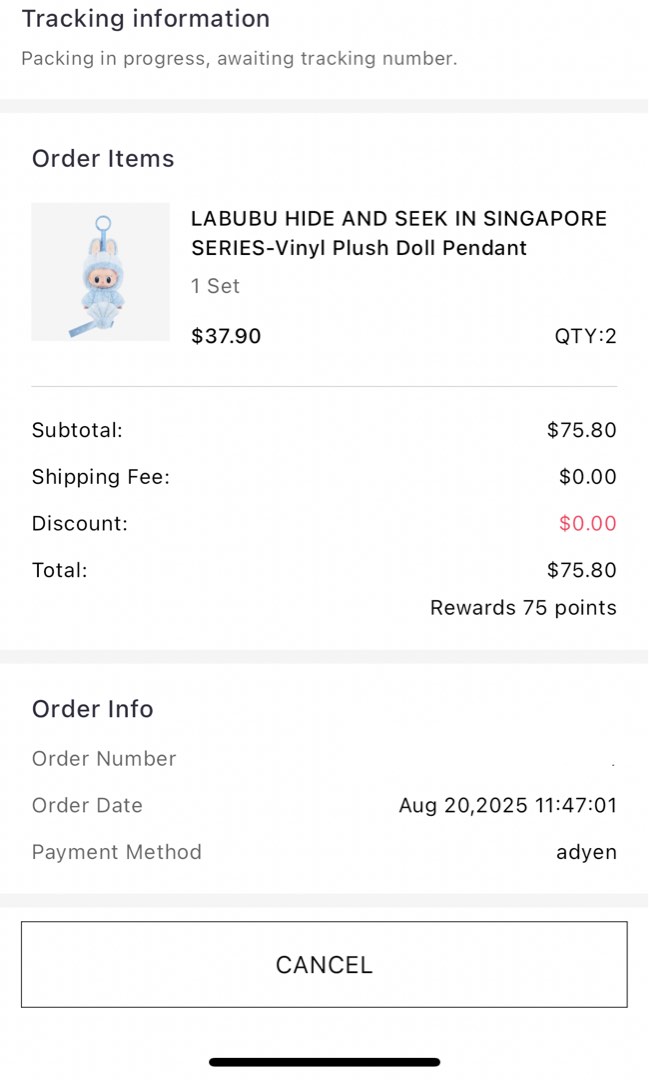
Task: Tap the 'Rewards 75 points' text
Action: (523, 608)
